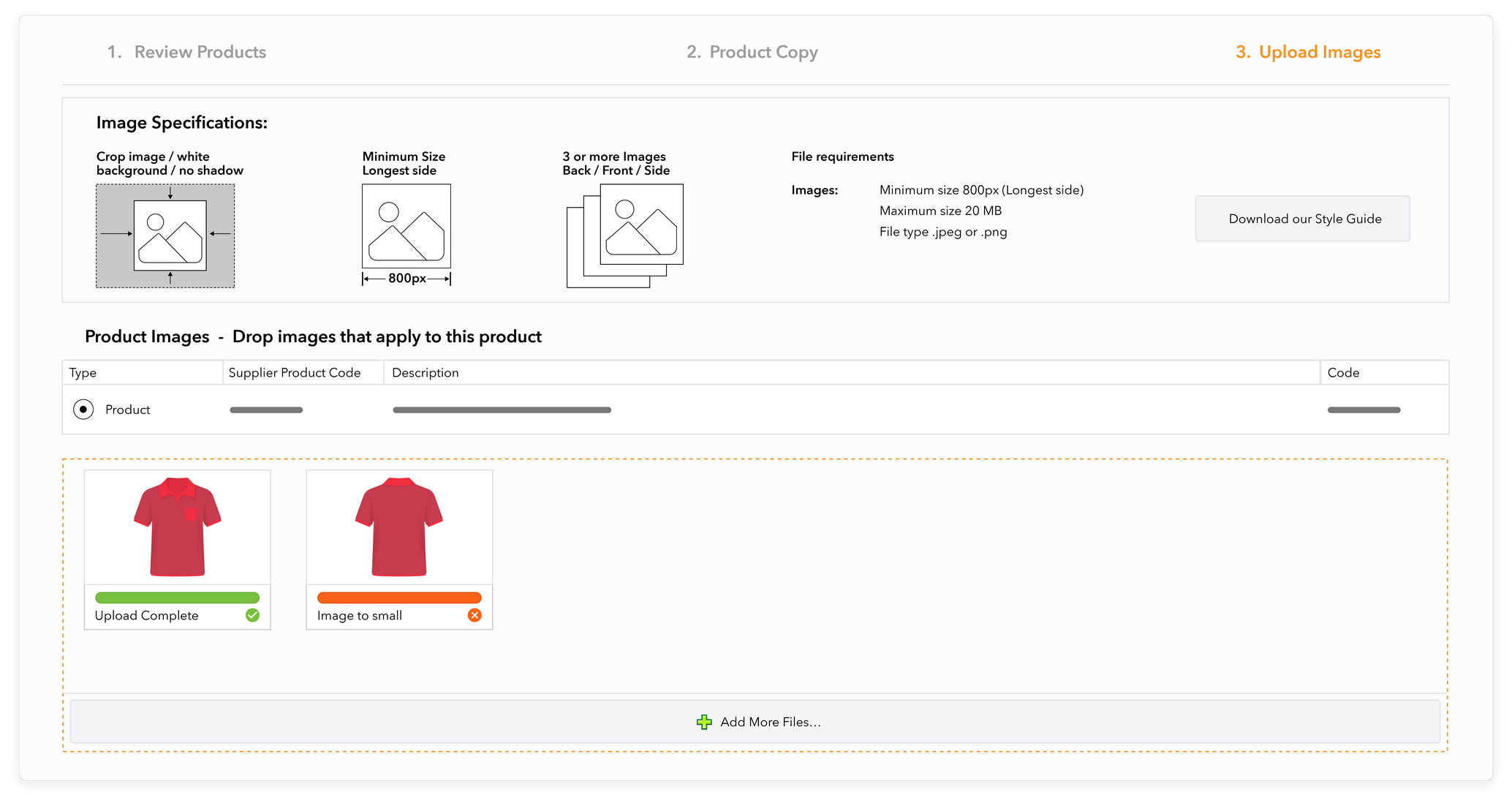Click the 'Upload Complete' status text
Image resolution: width=1512 pixels, height=803 pixels.
[146, 615]
